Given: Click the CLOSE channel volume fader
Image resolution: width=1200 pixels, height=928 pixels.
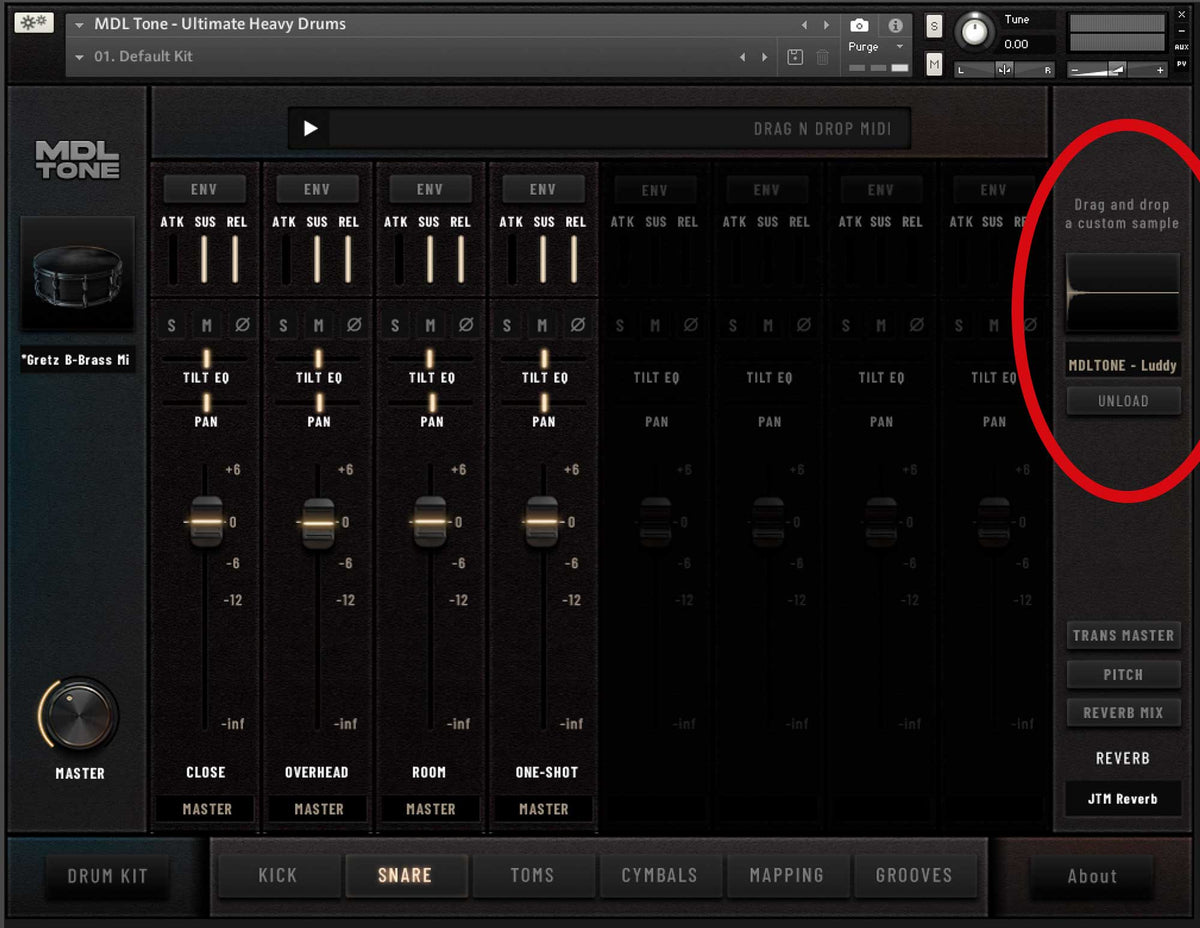Looking at the screenshot, I should [206, 522].
